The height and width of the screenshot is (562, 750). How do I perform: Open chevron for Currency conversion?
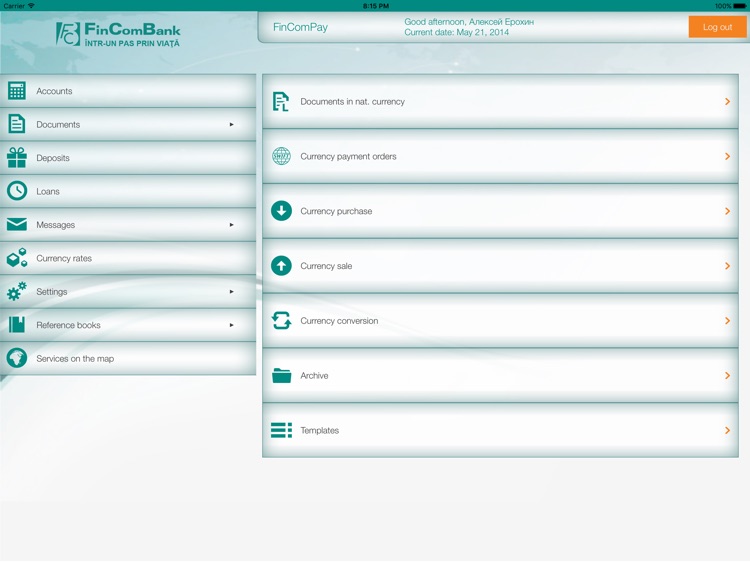[727, 320]
